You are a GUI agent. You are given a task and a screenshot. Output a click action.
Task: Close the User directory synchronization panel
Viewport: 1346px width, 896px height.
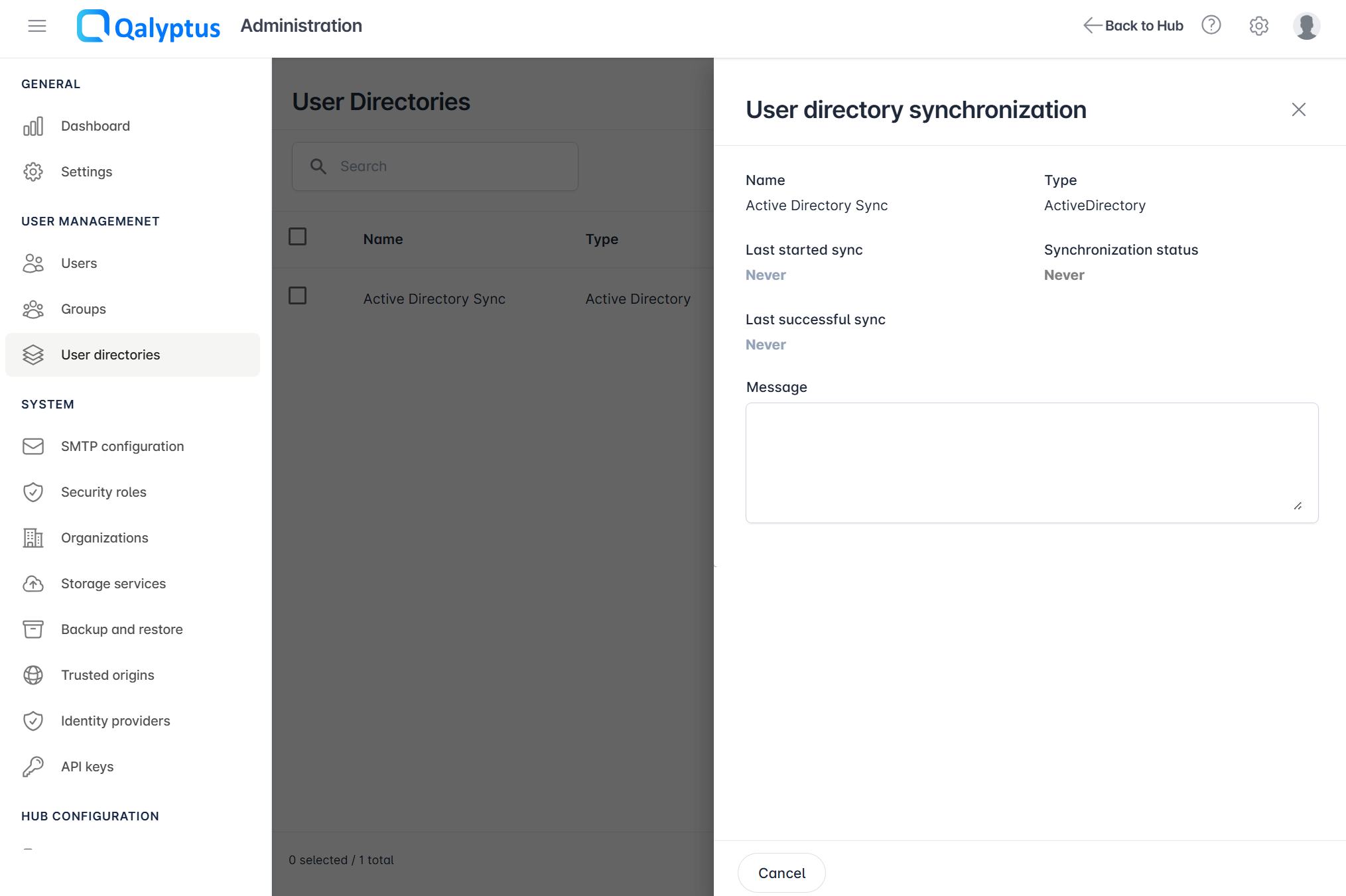[1298, 109]
